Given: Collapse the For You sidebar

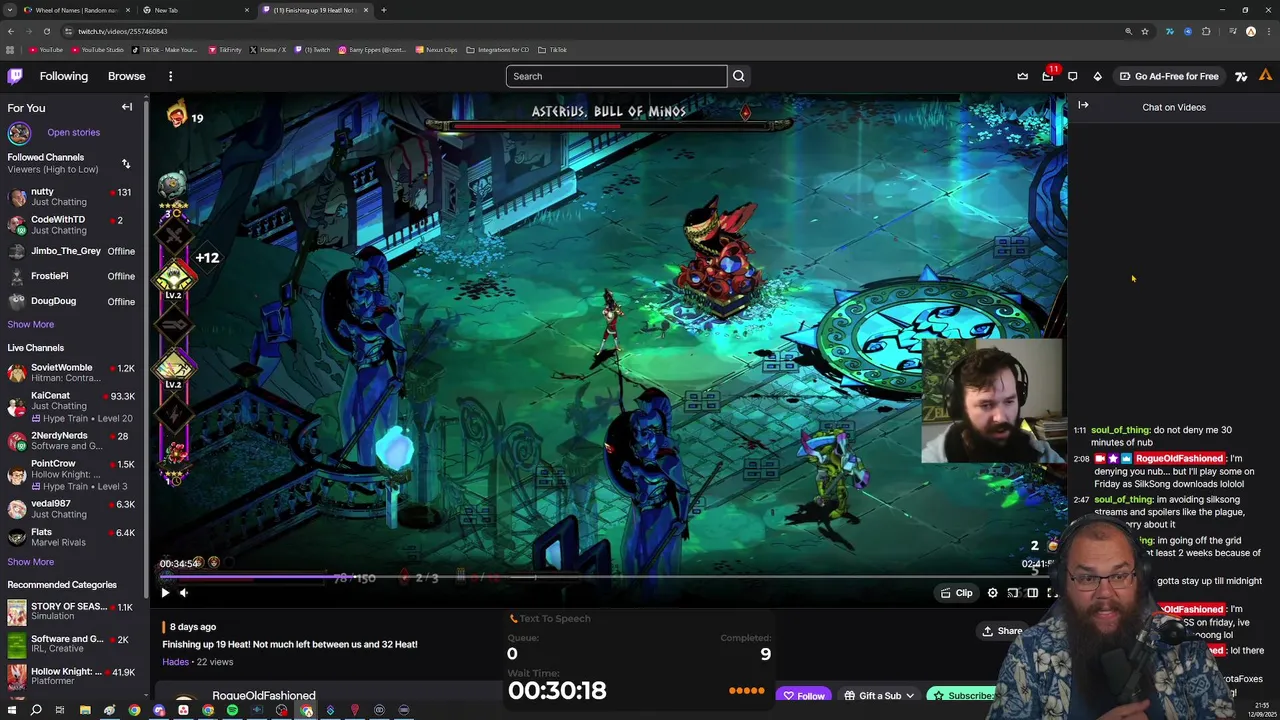Looking at the screenshot, I should [127, 107].
